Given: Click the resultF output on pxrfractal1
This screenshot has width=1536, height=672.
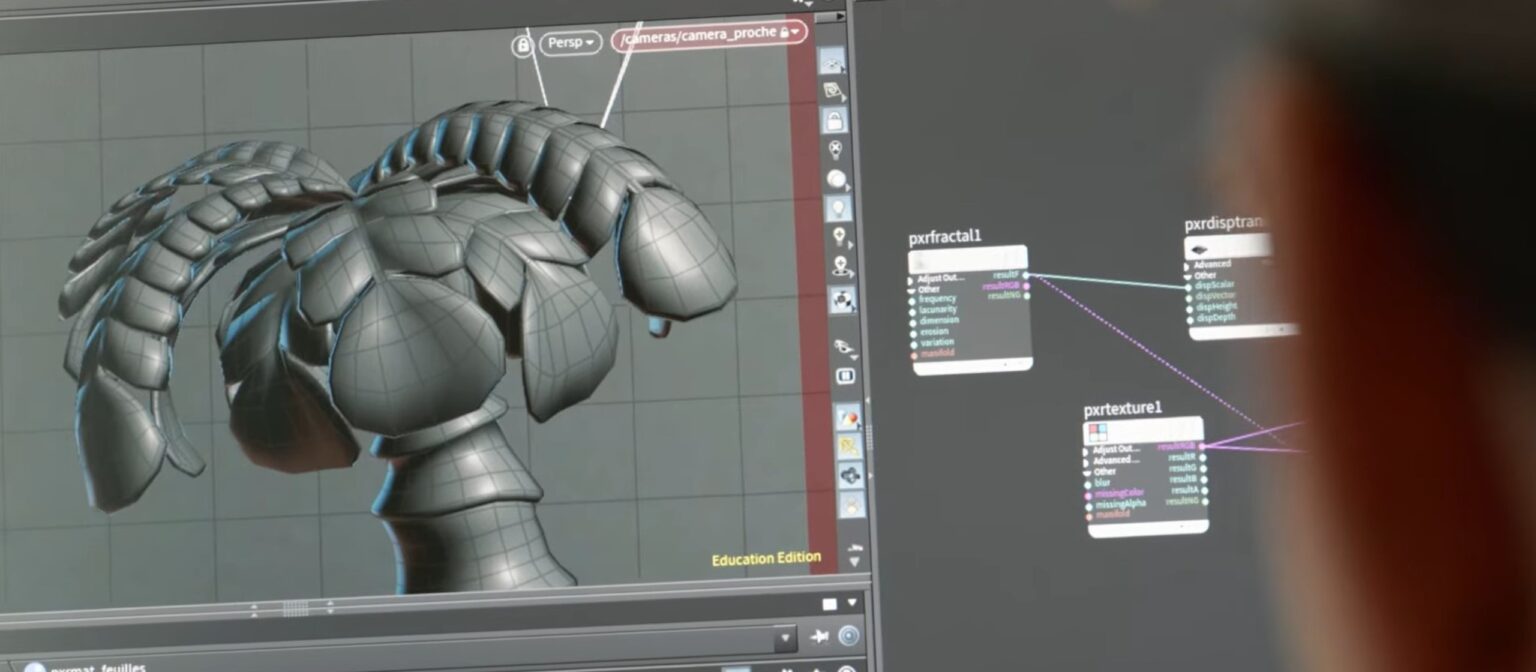Looking at the screenshot, I should [1027, 274].
